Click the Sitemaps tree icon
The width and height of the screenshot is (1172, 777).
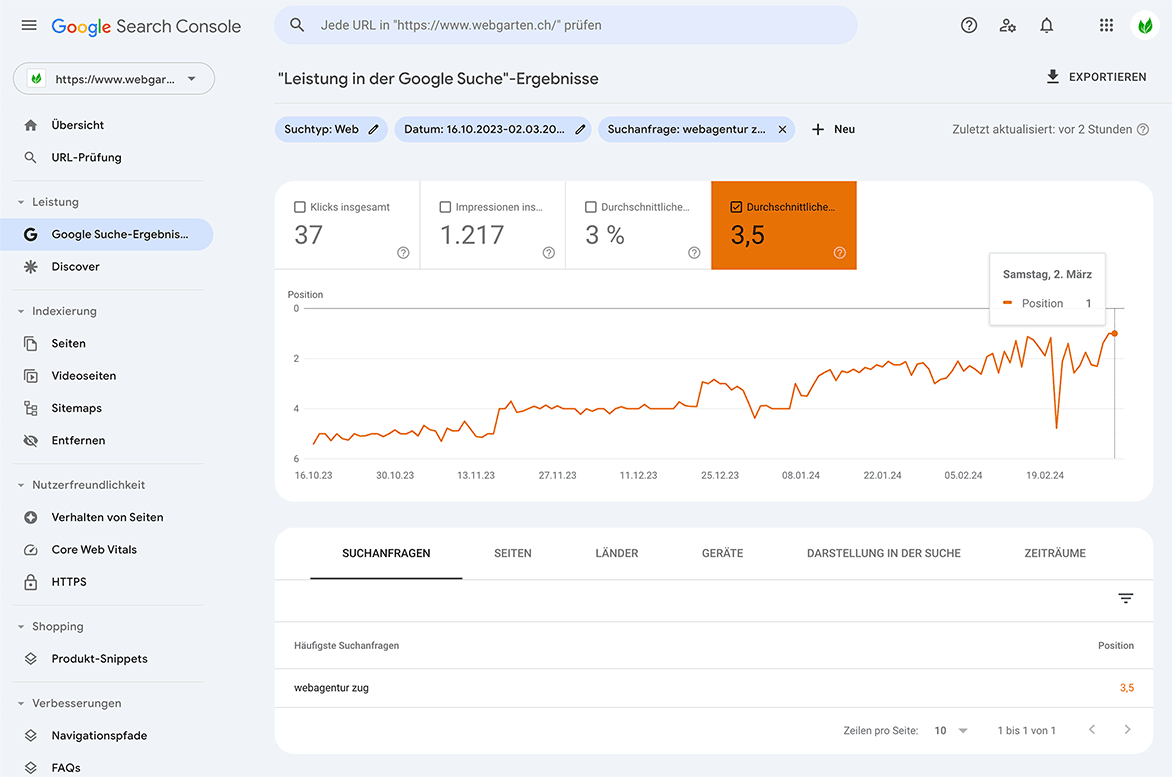click(31, 408)
